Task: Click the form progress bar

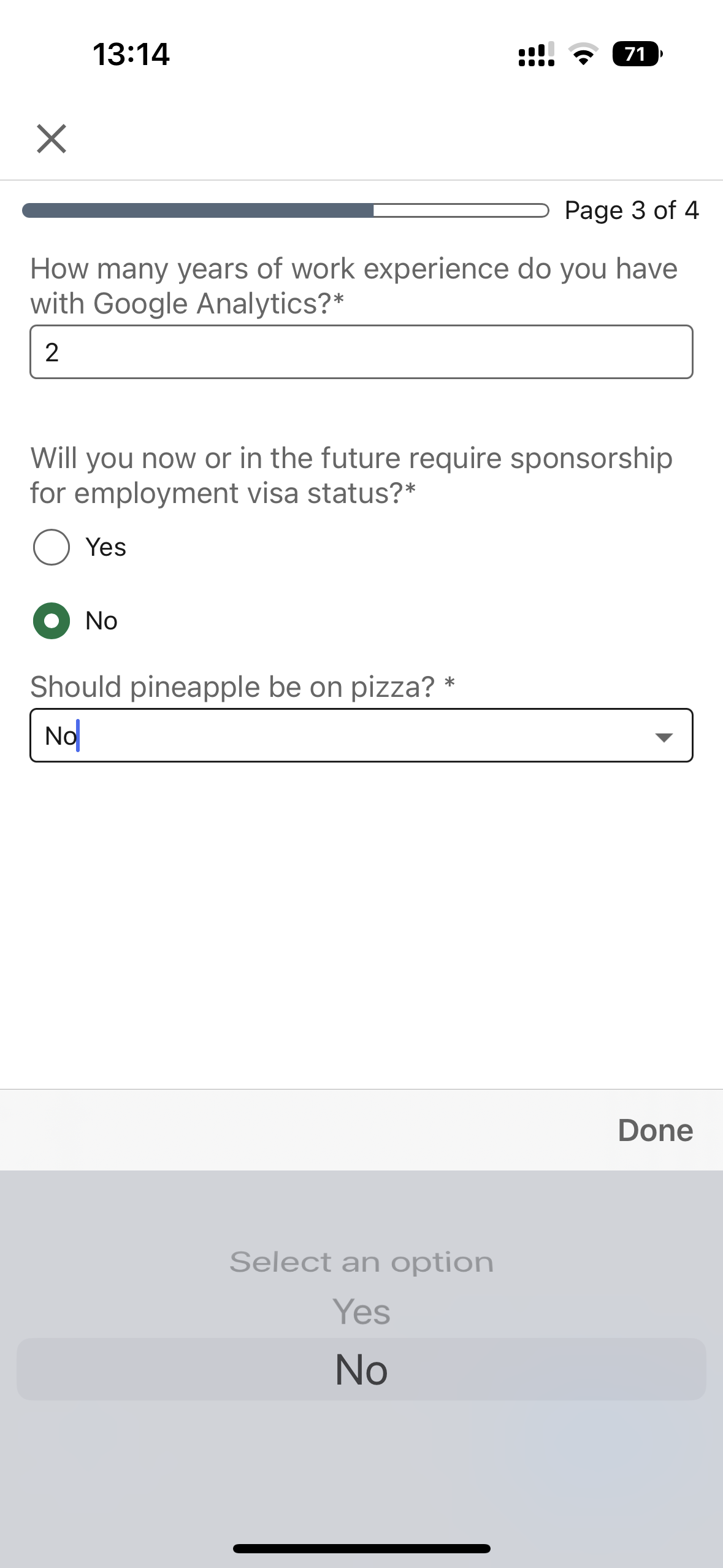Action: [x=285, y=210]
